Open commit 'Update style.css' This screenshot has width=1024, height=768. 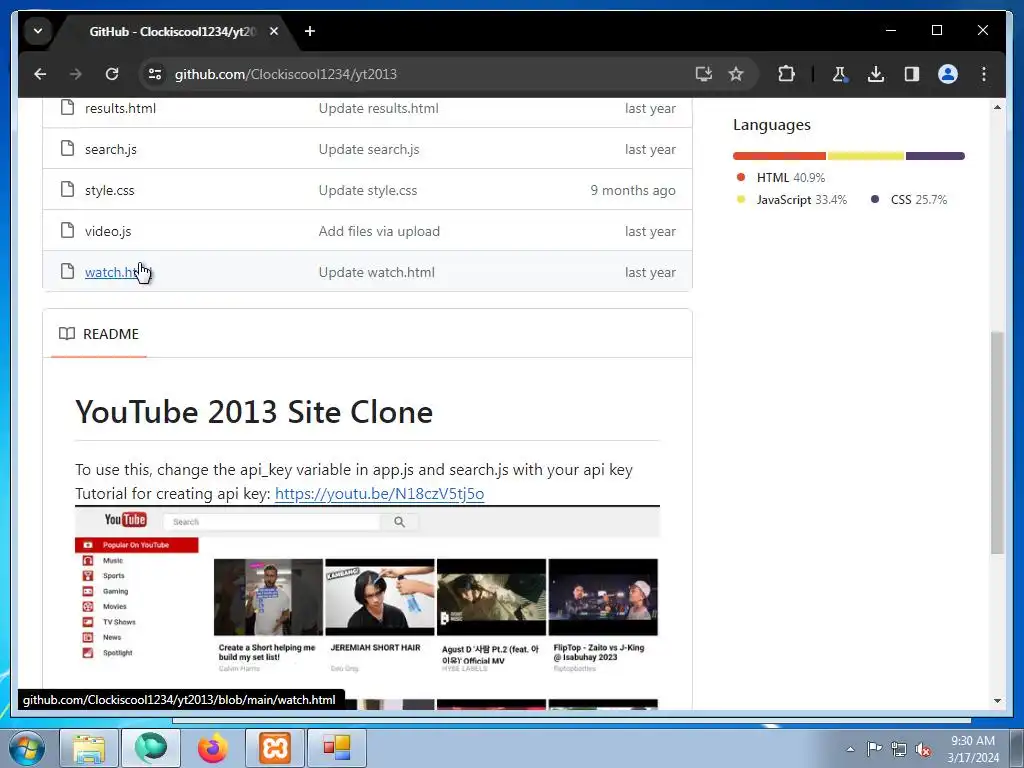coord(368,190)
